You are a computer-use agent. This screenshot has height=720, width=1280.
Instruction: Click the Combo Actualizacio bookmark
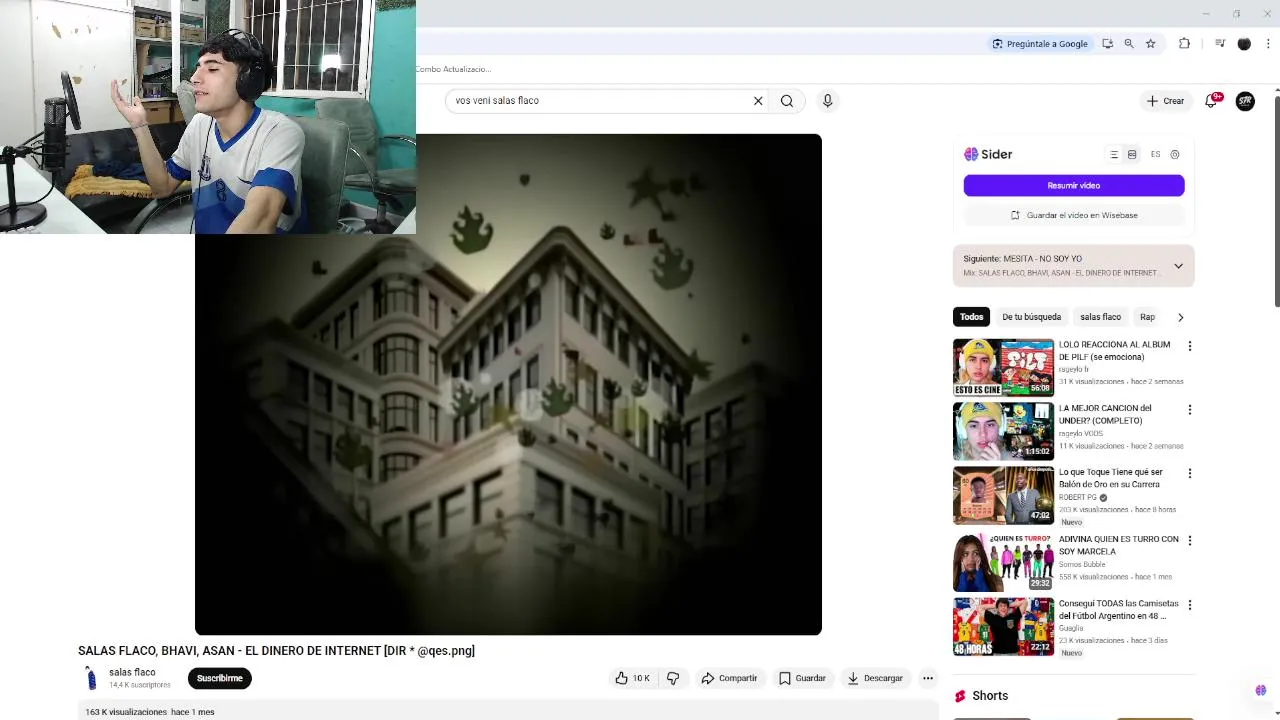453,69
